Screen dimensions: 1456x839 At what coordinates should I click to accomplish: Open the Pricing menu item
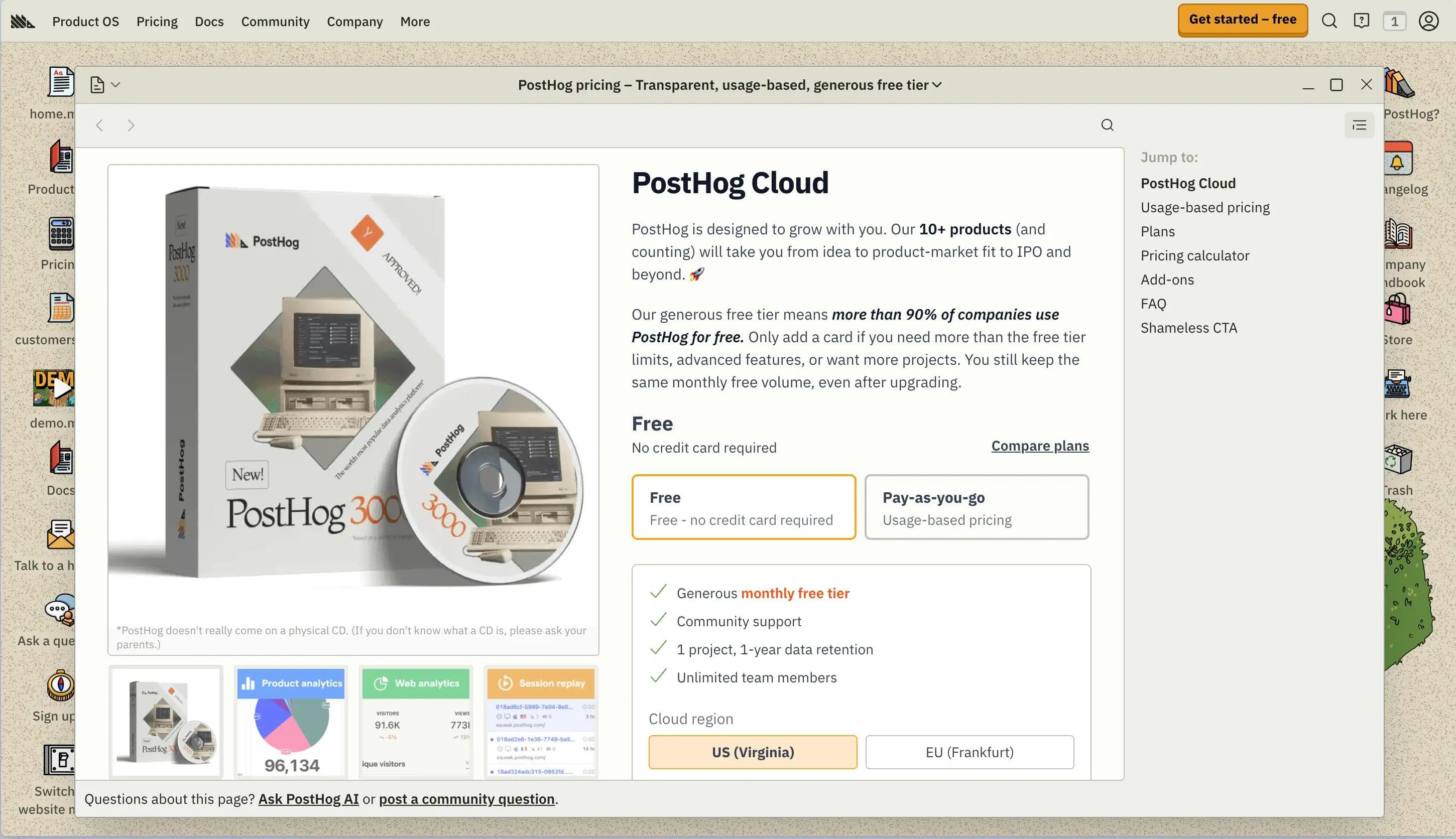click(x=157, y=21)
